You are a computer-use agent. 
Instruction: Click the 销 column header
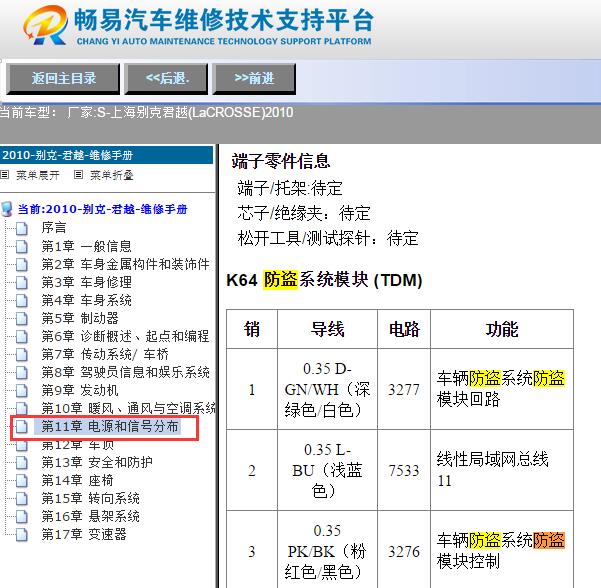(252, 329)
